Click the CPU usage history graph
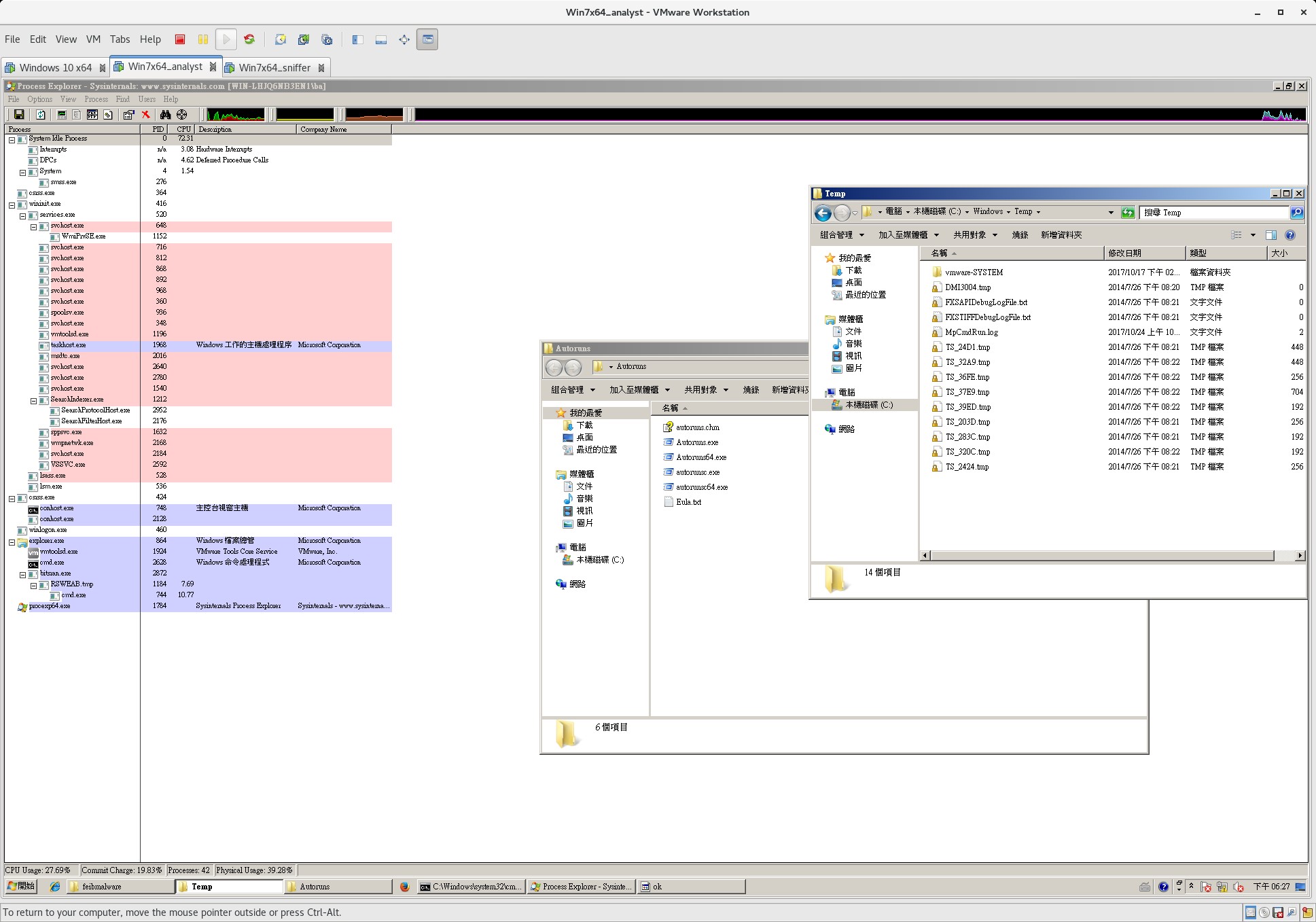 tap(236, 115)
